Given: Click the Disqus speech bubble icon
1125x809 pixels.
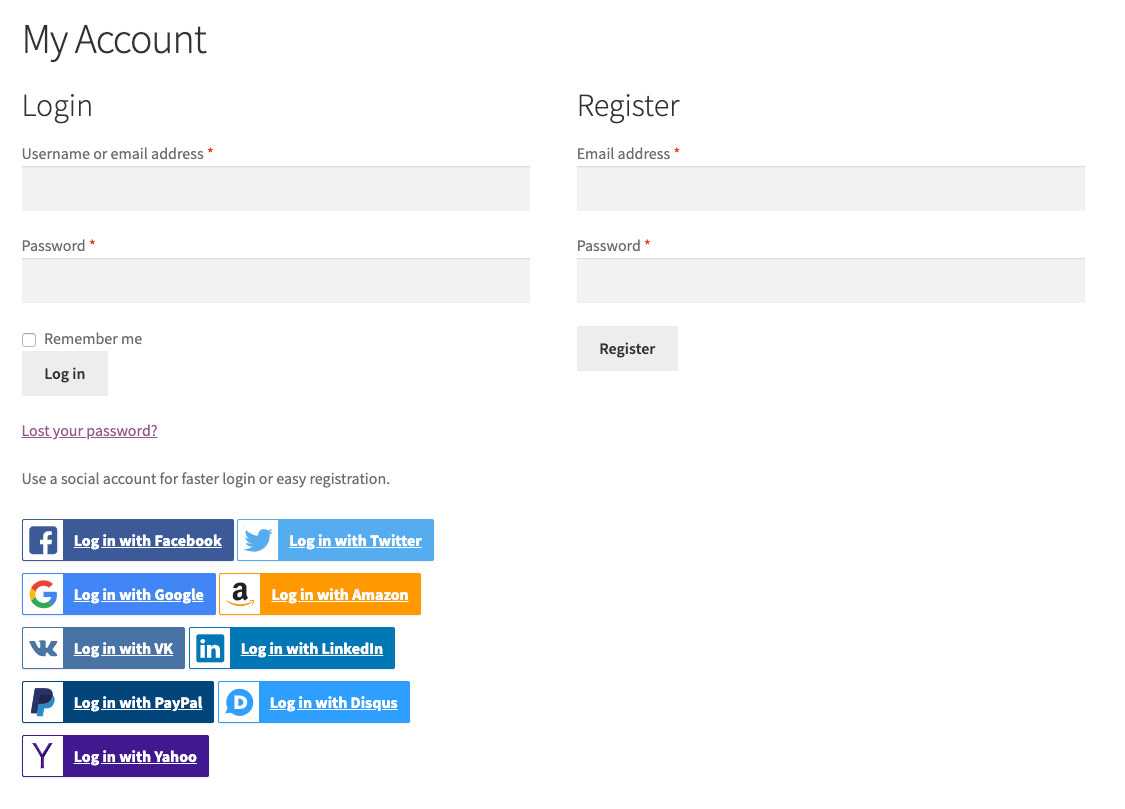Looking at the screenshot, I should [238, 702].
